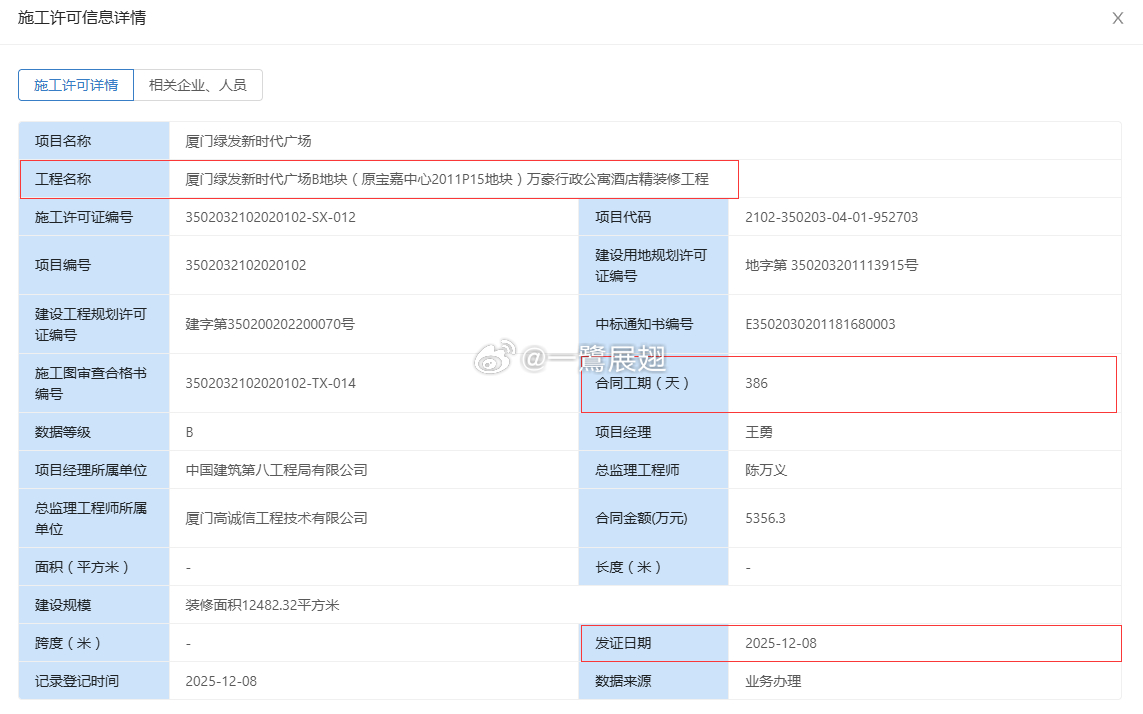This screenshot has width=1143, height=714.
Task: Select 中国建筑第八工程局有限公司 cell
Action: pos(373,470)
